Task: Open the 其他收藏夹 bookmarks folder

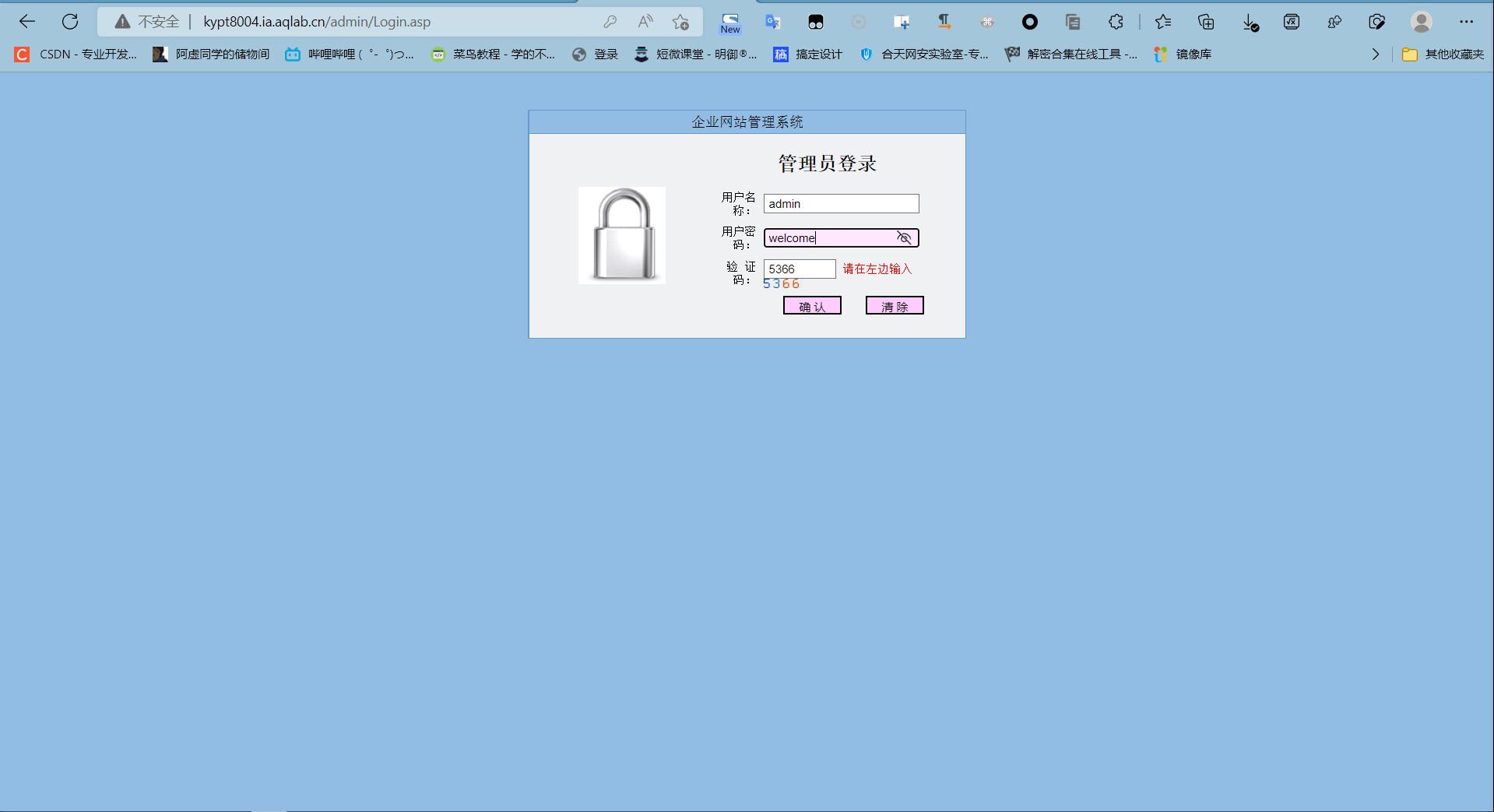Action: 1443,54
